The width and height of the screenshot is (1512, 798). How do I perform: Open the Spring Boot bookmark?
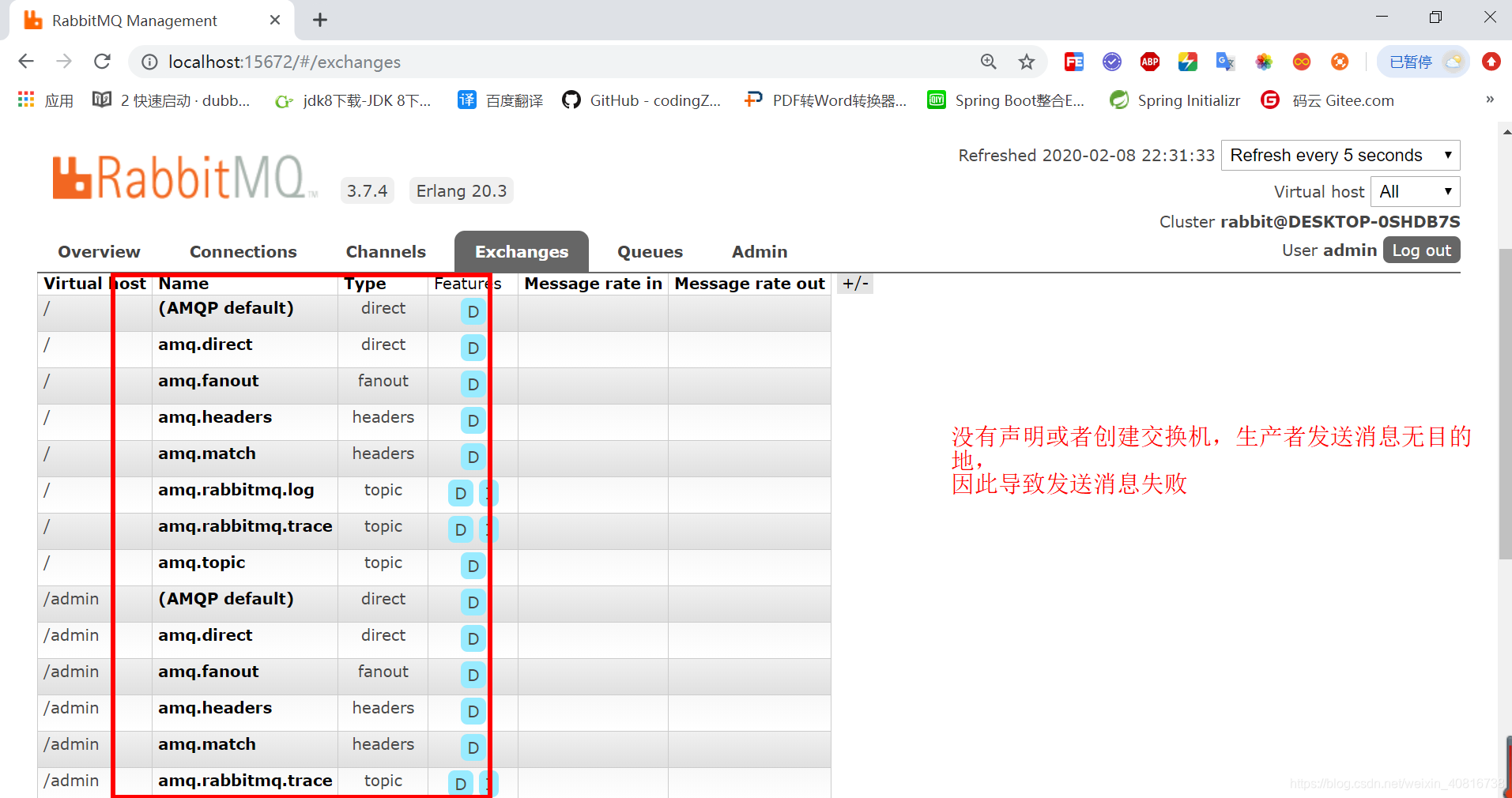1005,100
